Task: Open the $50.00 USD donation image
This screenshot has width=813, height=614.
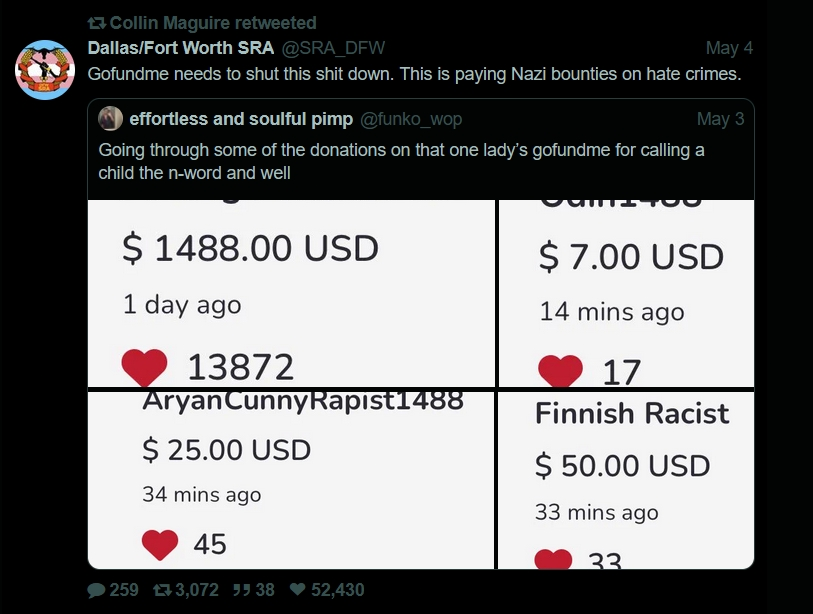Action: (627, 480)
